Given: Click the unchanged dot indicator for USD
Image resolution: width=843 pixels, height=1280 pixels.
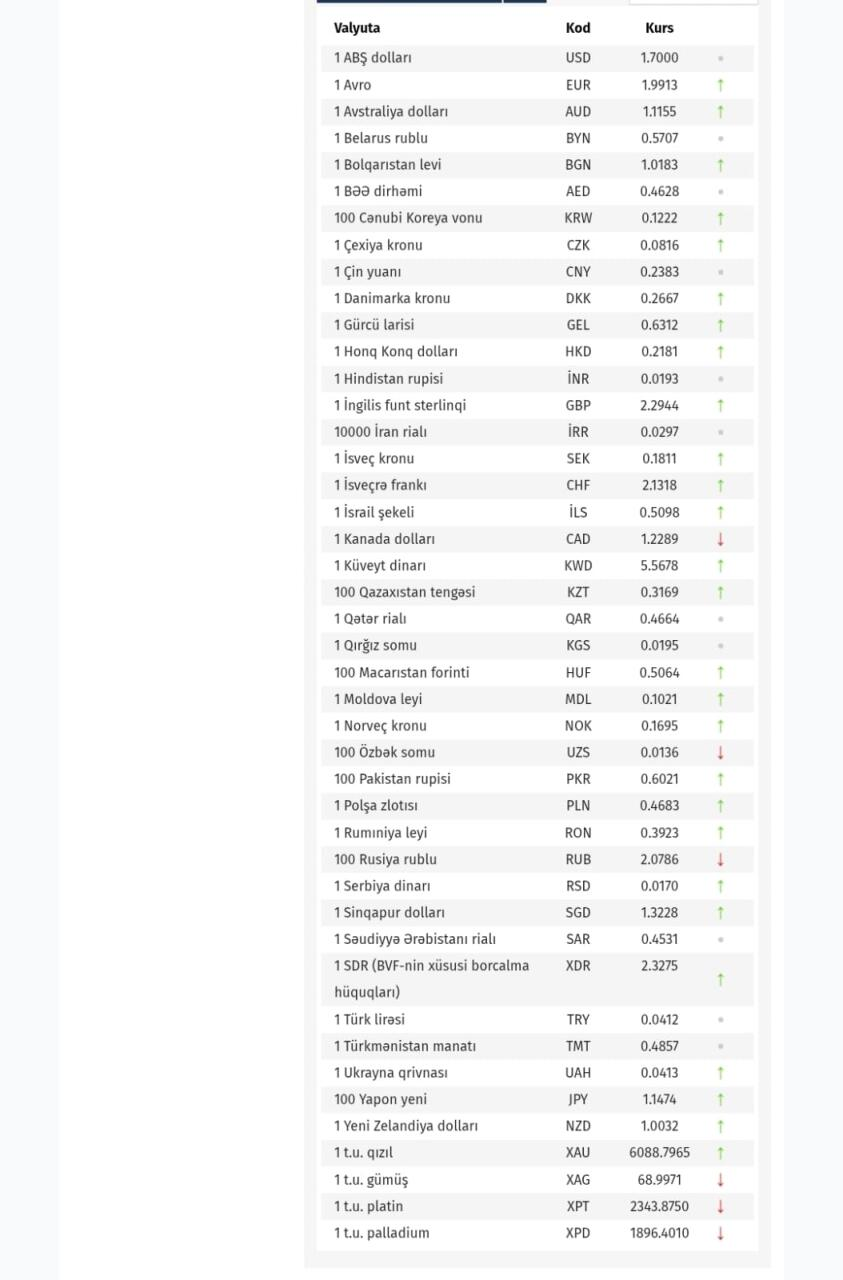Looking at the screenshot, I should pyautogui.click(x=720, y=59).
